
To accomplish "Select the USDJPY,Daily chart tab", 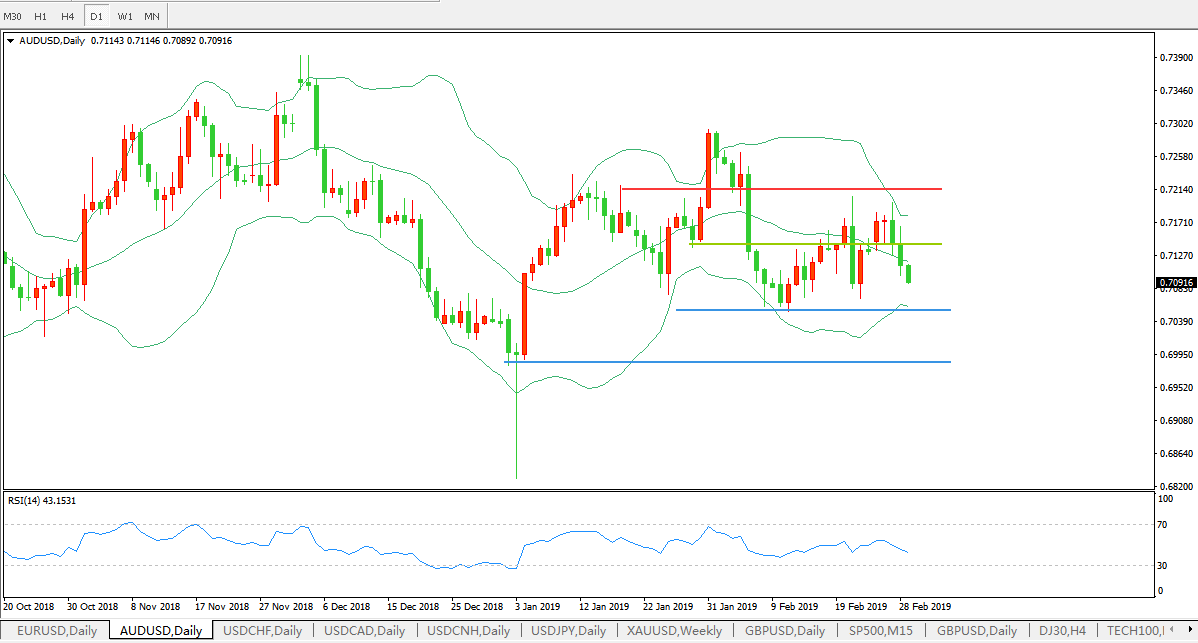I will click(569, 631).
